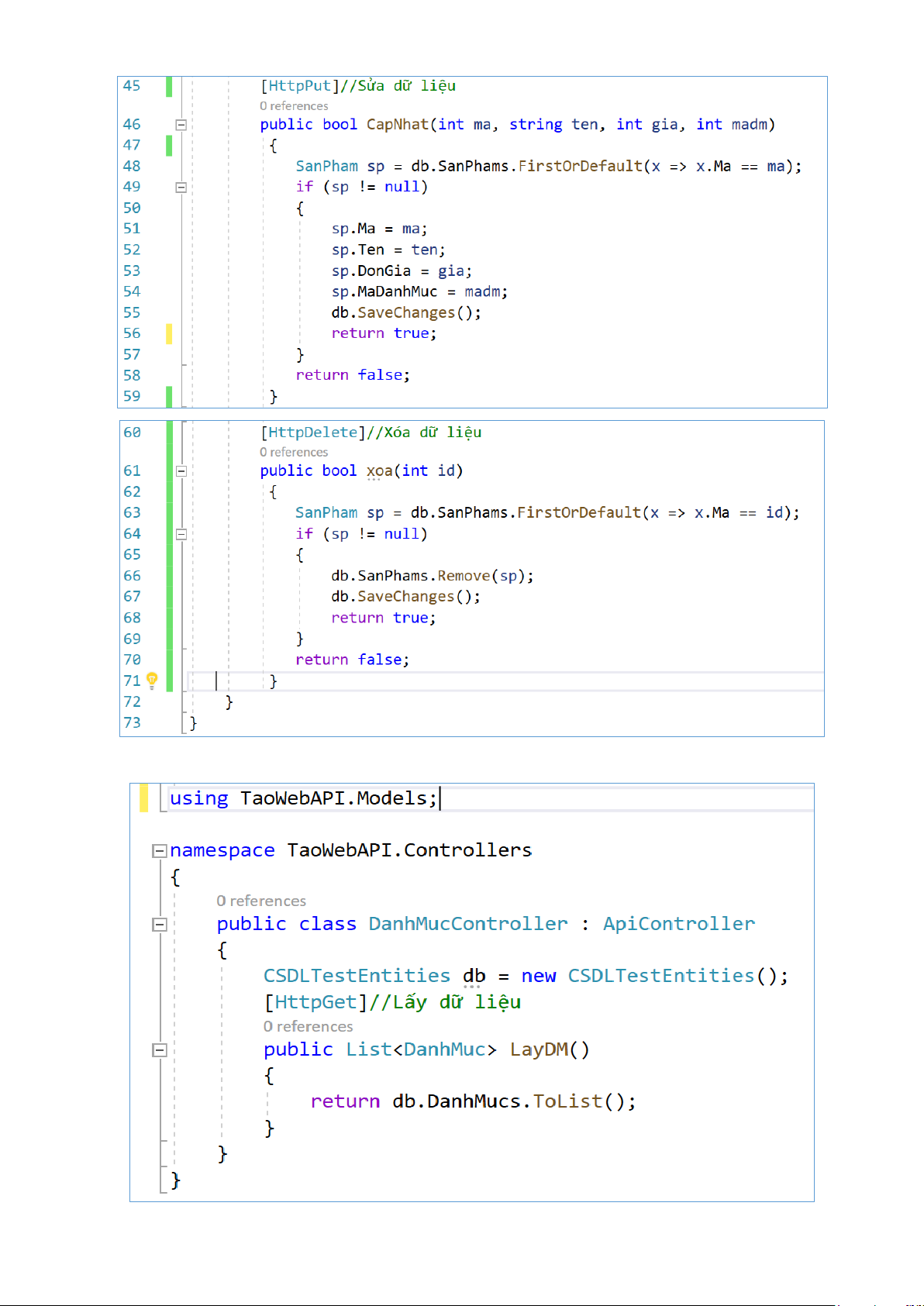Click the lightbulb quick actions icon
This screenshot has height=1306, width=924.
tap(152, 680)
